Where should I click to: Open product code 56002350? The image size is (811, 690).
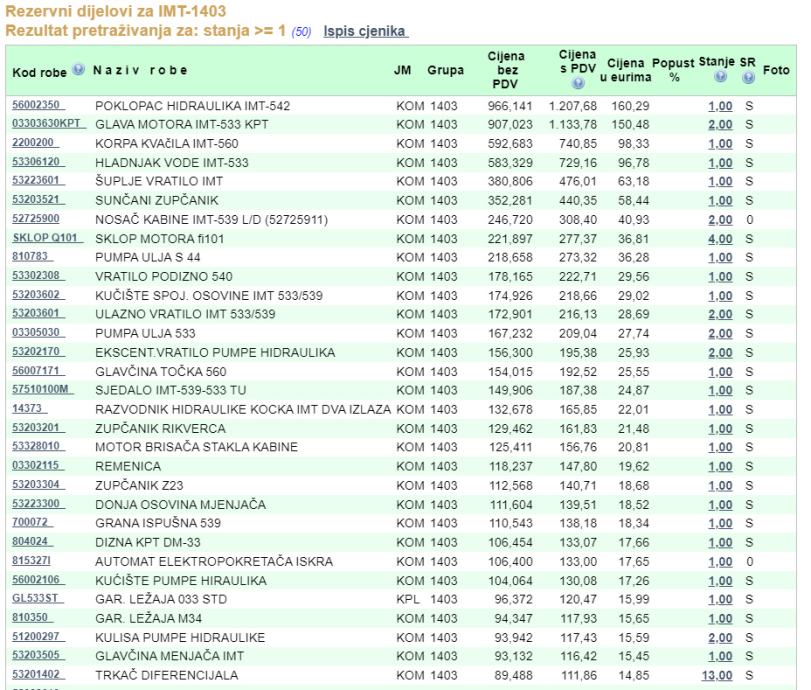click(x=37, y=105)
